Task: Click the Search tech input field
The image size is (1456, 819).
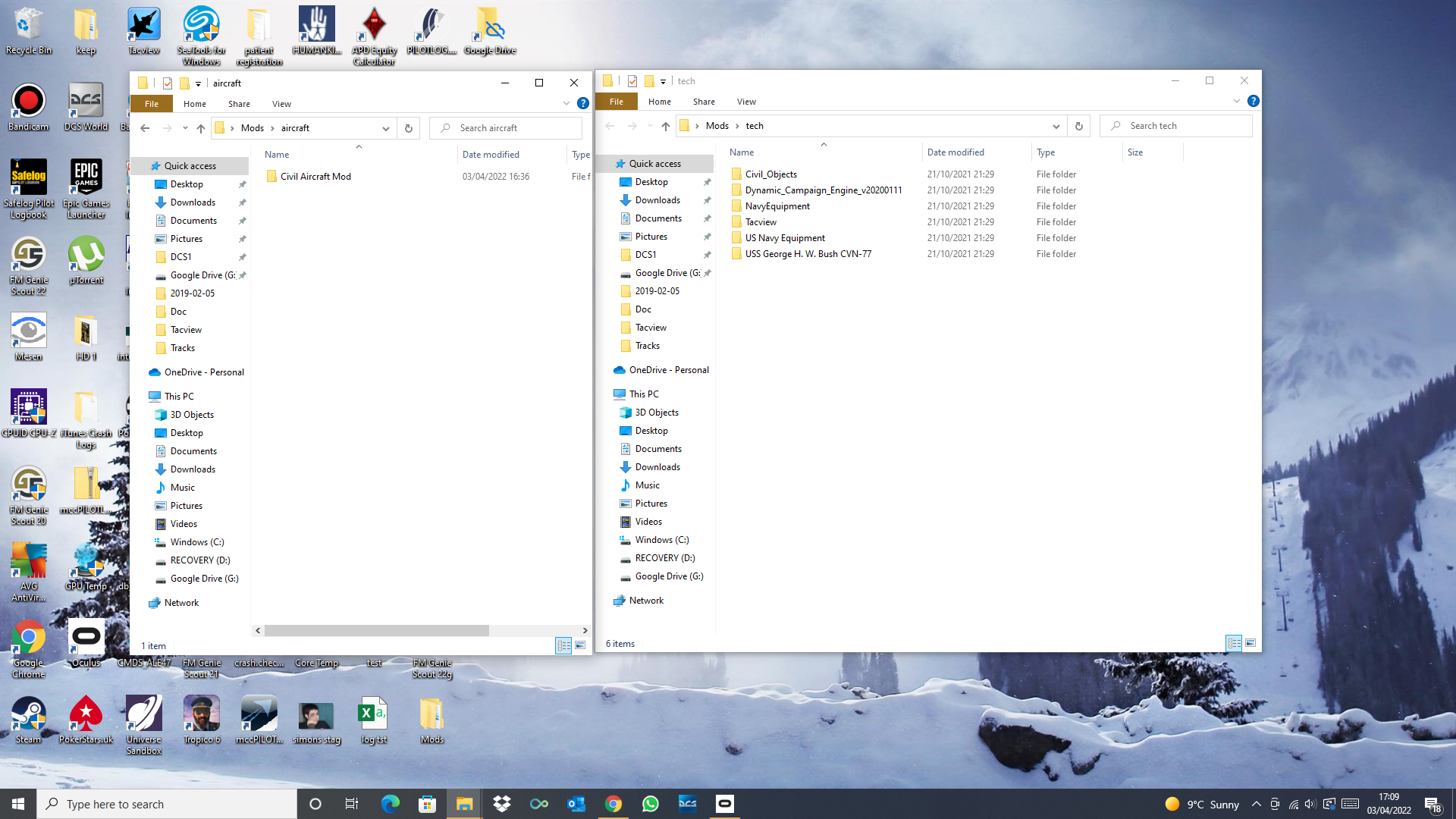Action: coord(1176,126)
